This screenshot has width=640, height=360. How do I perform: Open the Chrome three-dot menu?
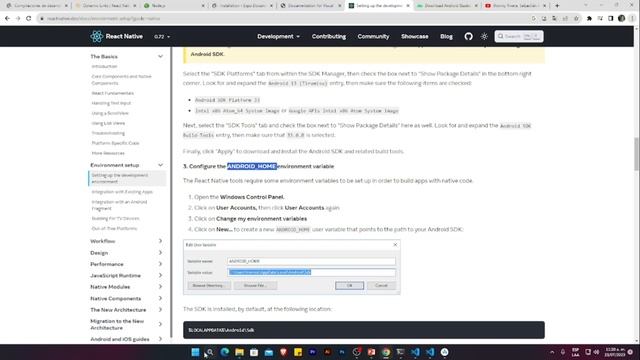632,18
